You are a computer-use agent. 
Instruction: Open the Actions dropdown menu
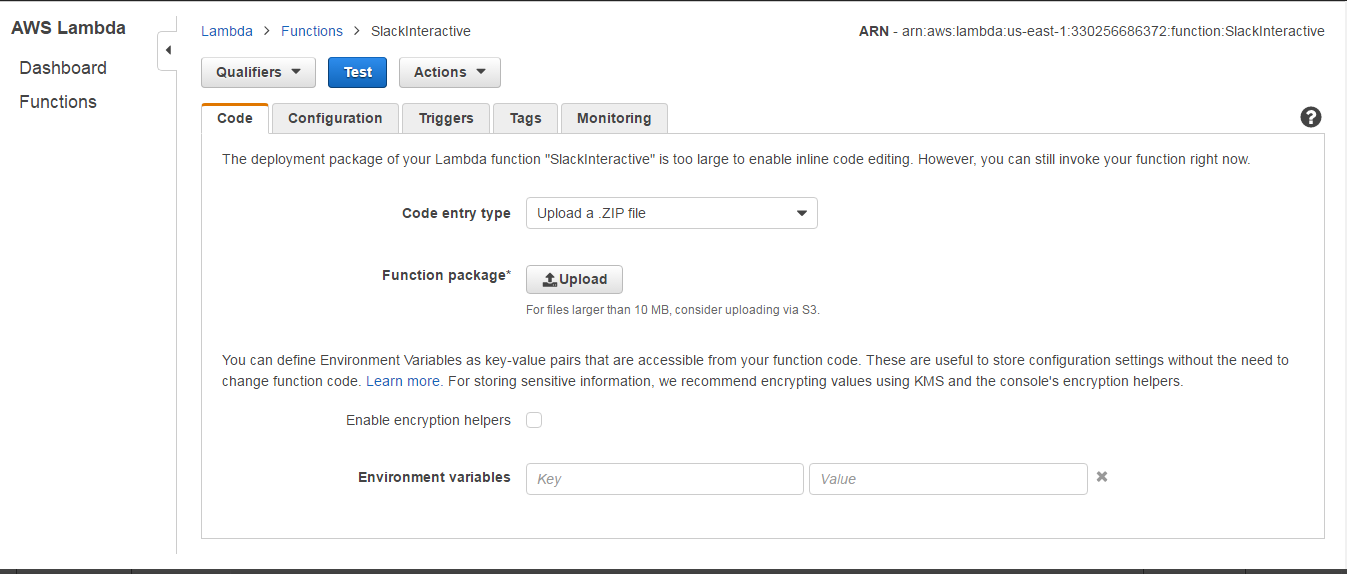(450, 72)
